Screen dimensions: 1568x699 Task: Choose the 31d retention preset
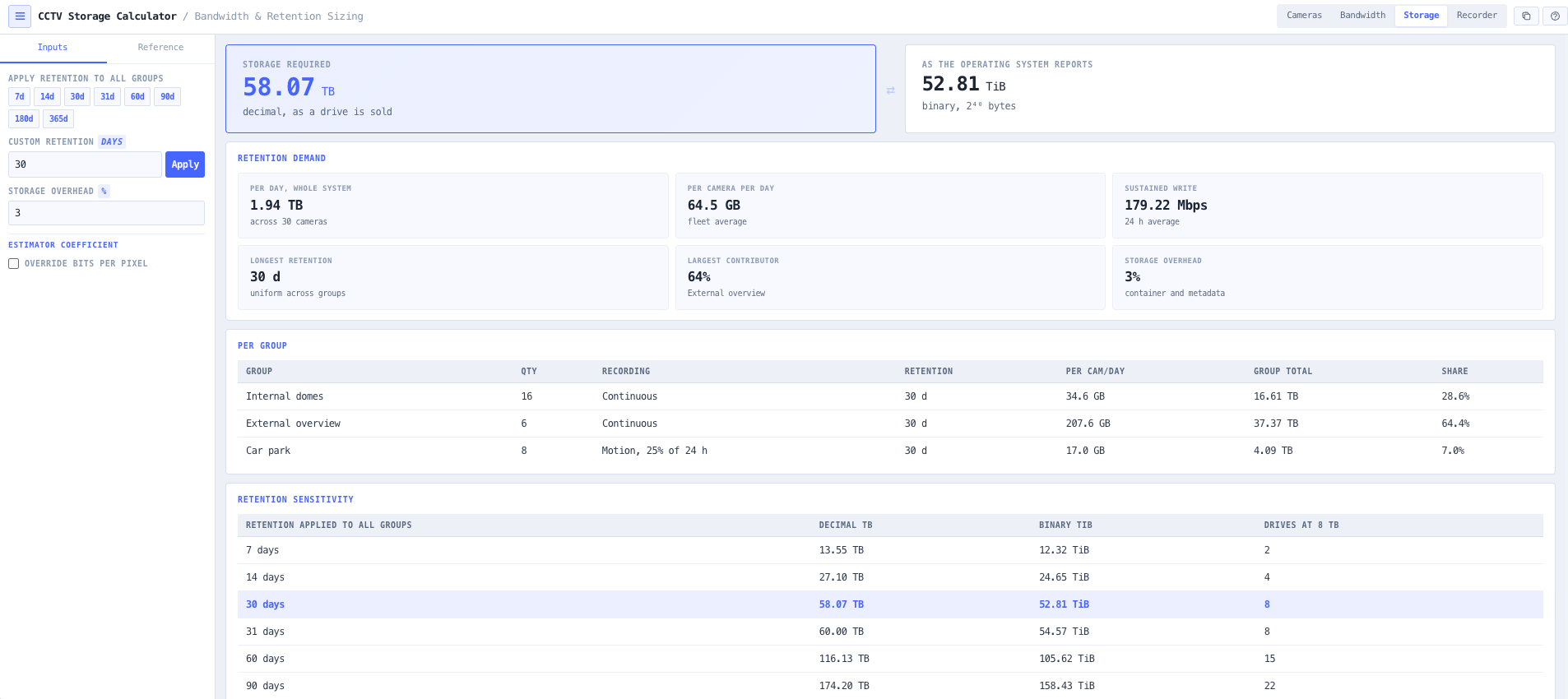[x=108, y=97]
